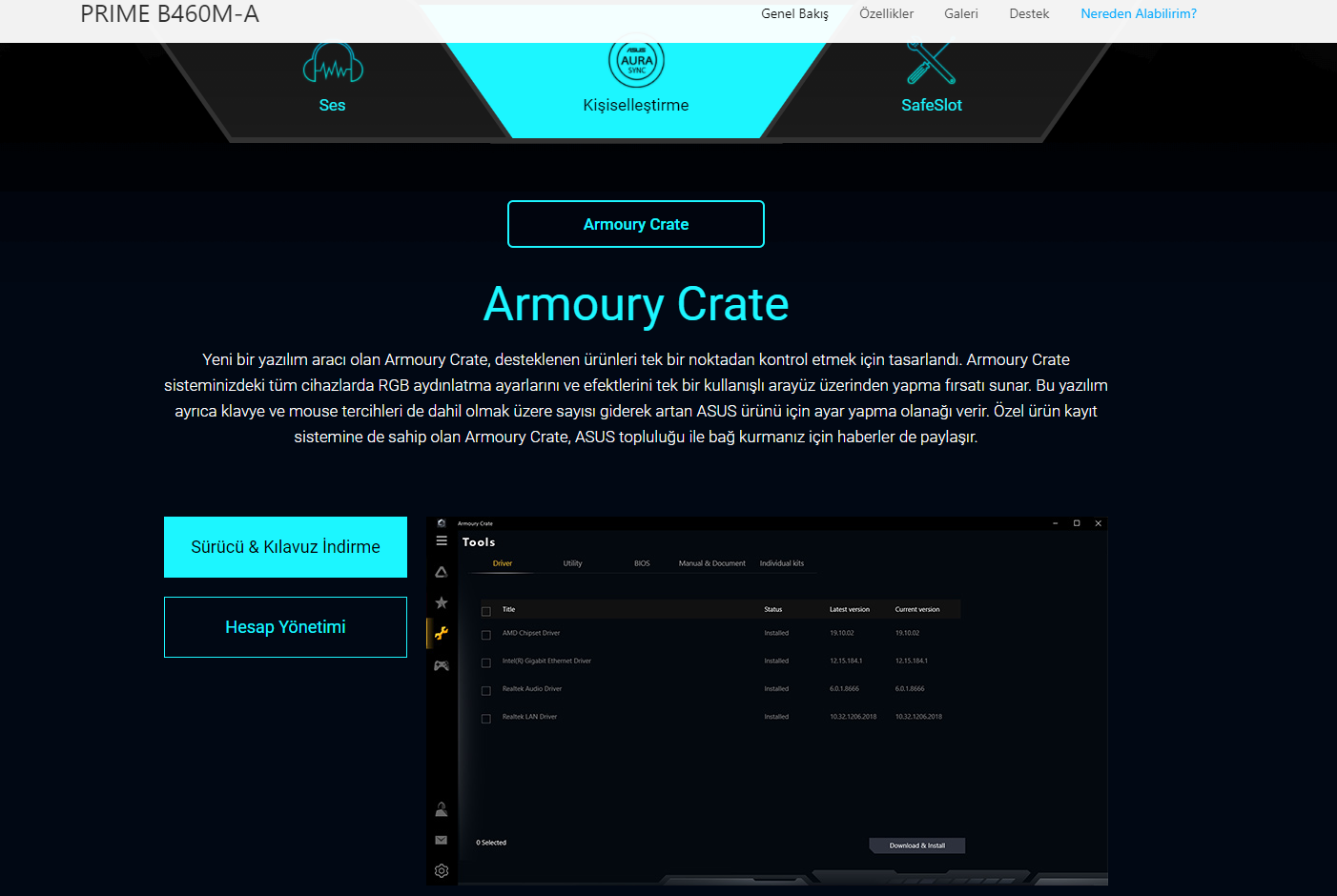This screenshot has width=1337, height=896.
Task: Open Destek in top navigation
Action: point(1029,14)
